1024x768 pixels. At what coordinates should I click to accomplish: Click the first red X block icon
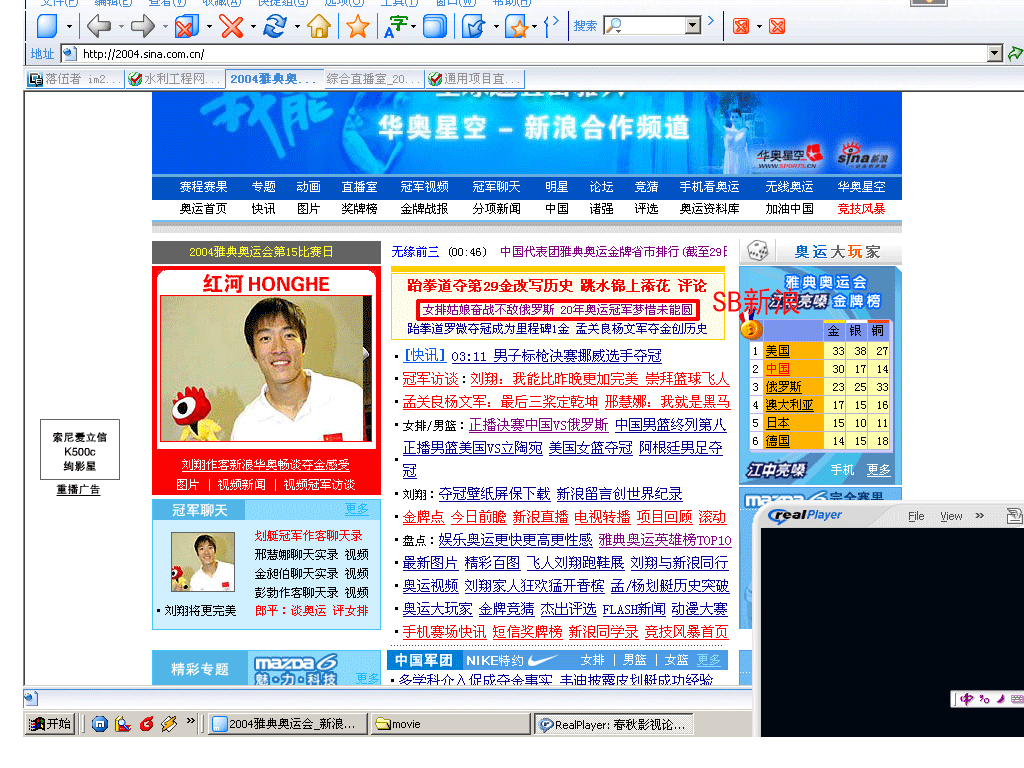741,26
